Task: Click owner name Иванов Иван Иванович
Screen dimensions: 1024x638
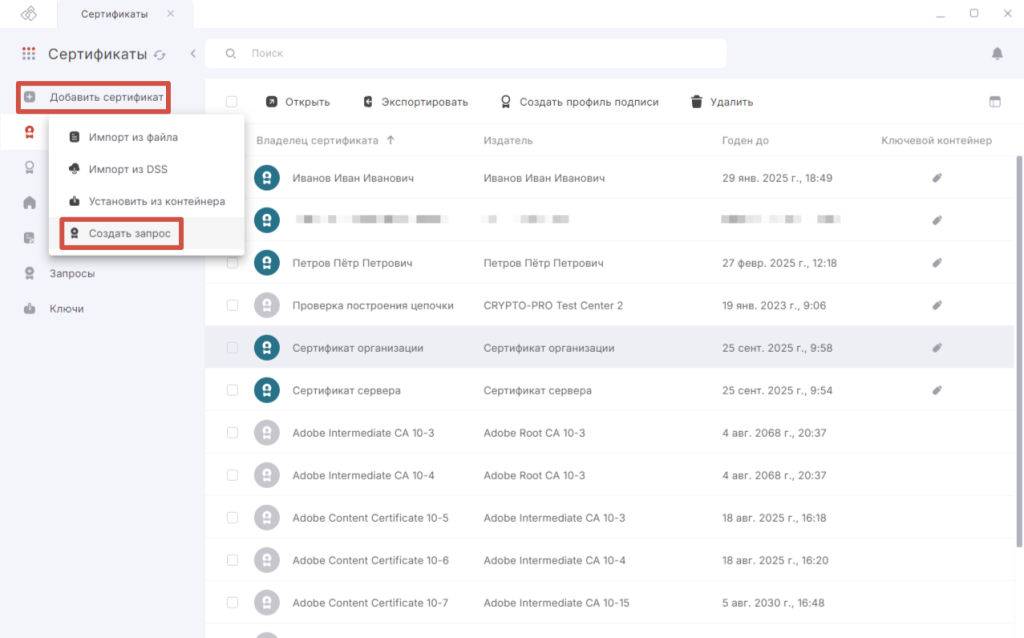Action: pos(353,178)
